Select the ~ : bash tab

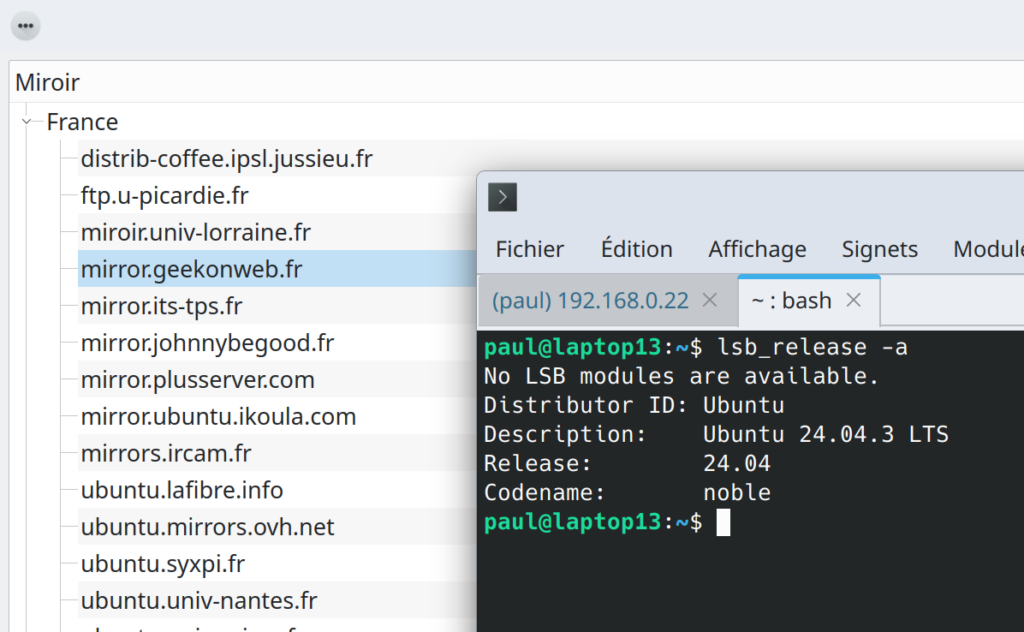(x=790, y=300)
